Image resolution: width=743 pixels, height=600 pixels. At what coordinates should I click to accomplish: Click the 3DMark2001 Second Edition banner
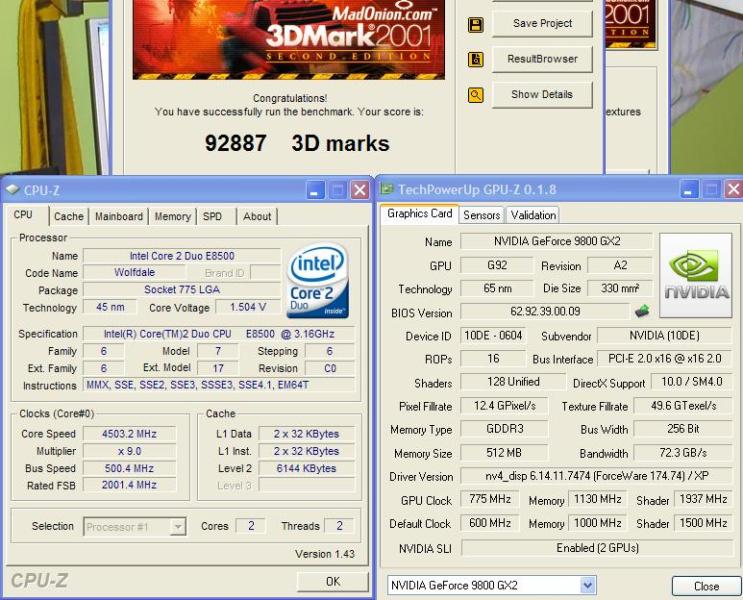[x=289, y=40]
